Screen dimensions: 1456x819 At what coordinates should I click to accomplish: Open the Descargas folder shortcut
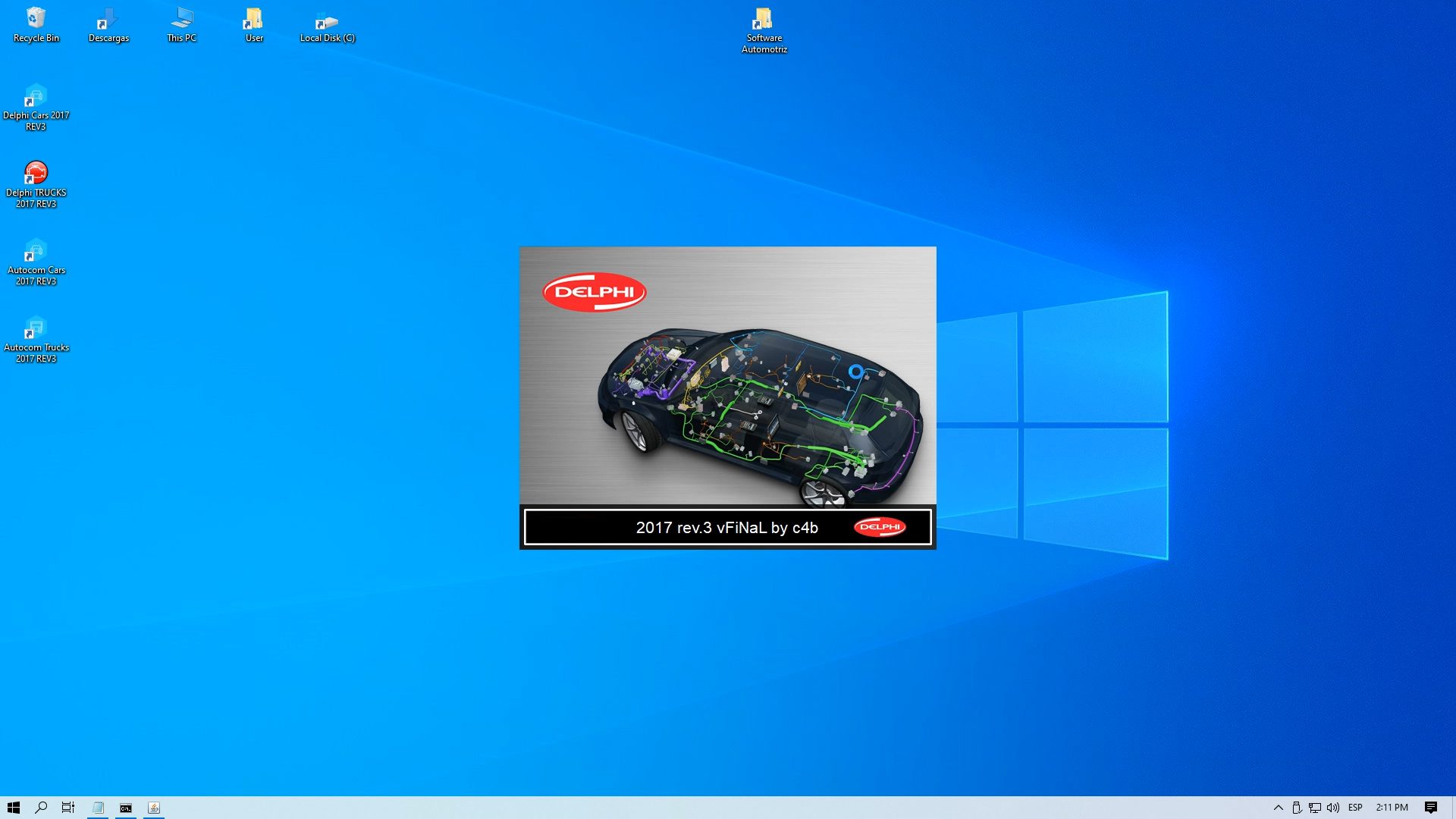[108, 19]
